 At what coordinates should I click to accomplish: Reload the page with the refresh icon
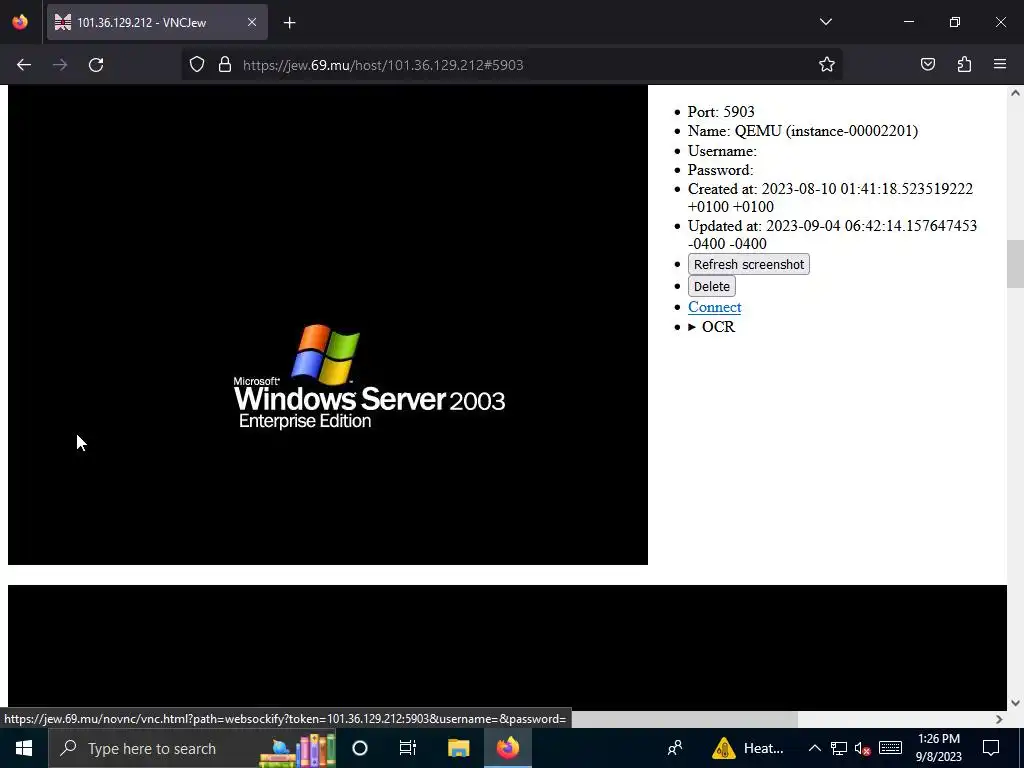tap(96, 65)
